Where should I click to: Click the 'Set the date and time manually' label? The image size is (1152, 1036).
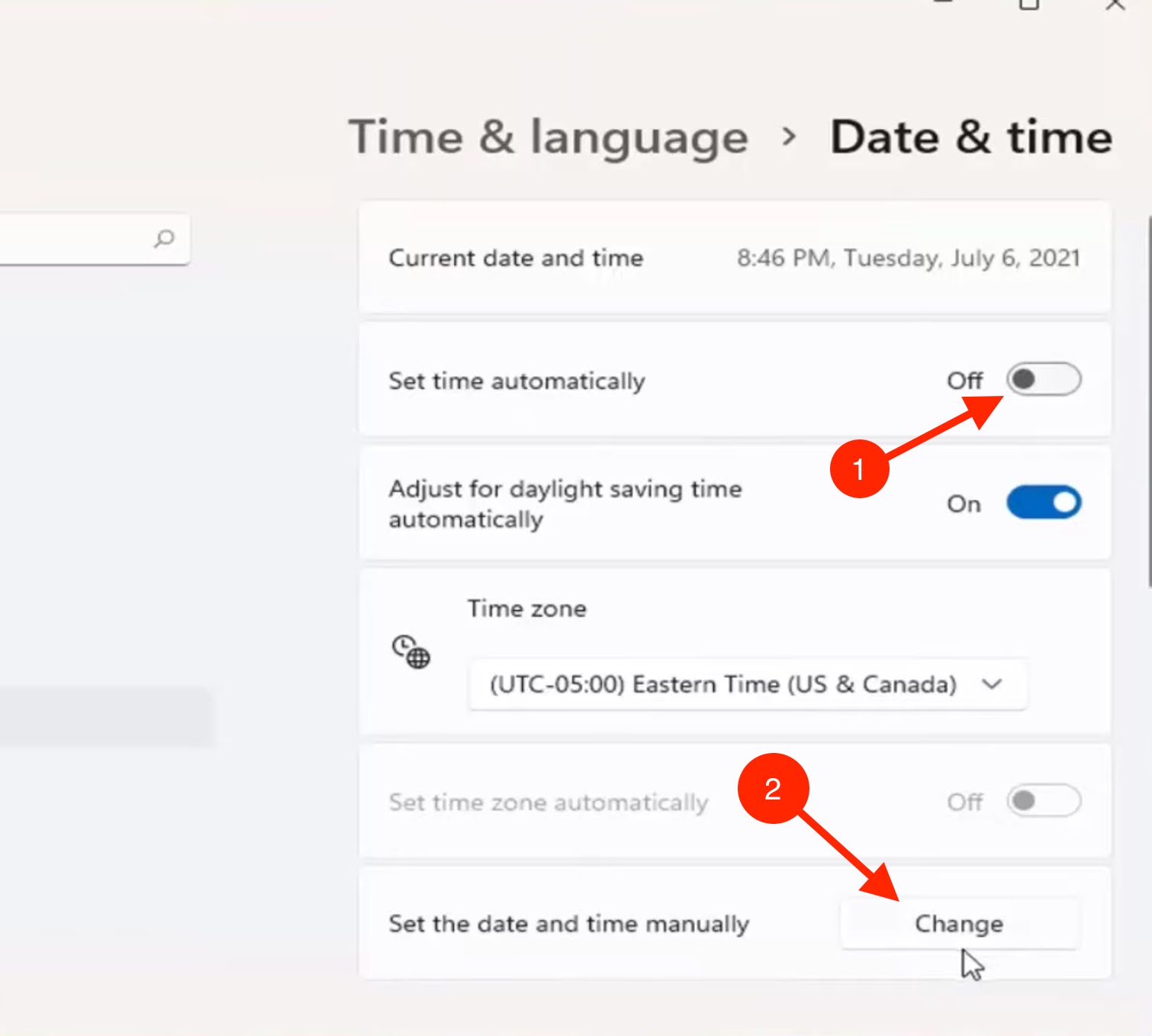[x=569, y=924]
